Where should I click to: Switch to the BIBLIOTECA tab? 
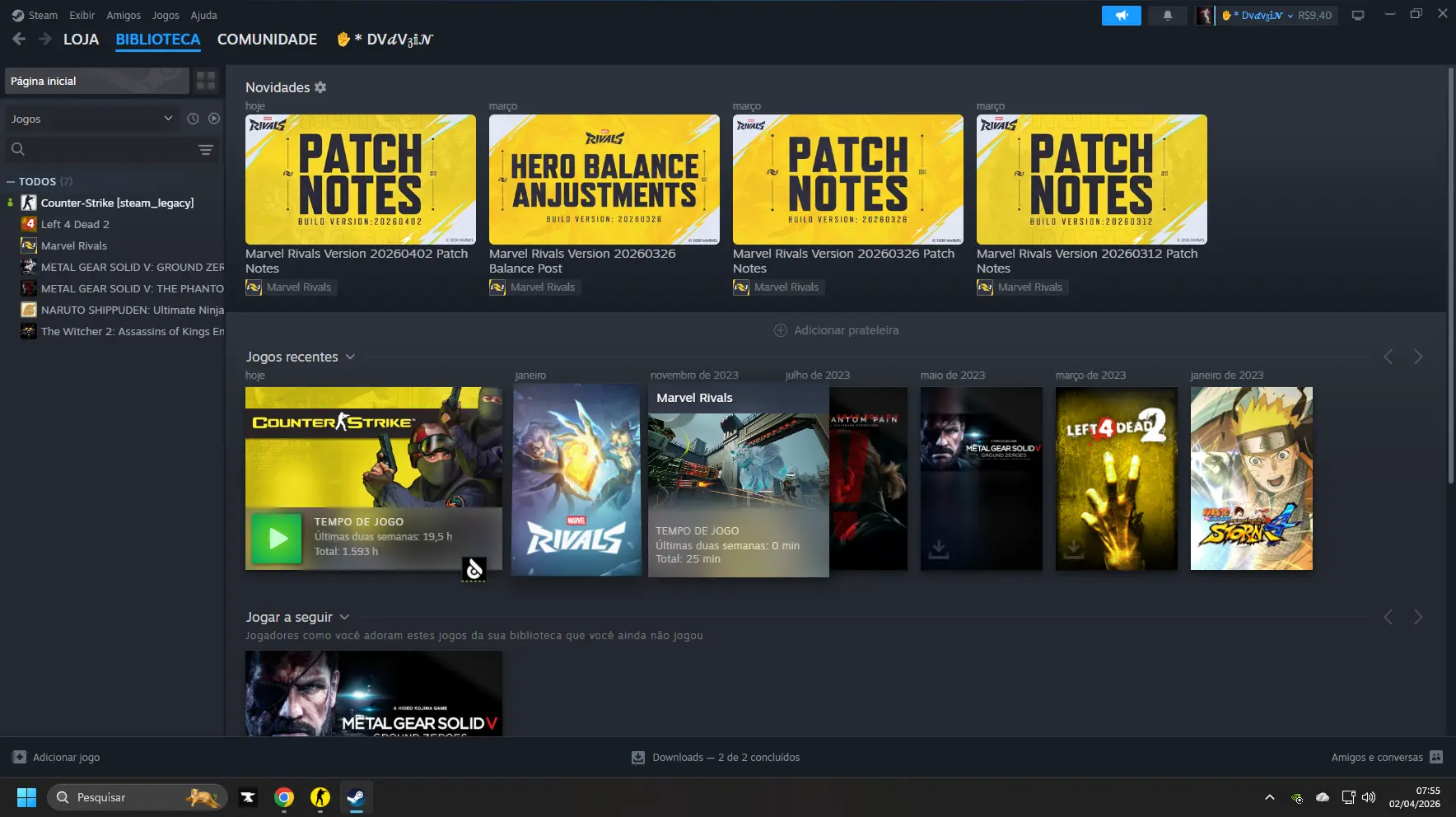[x=158, y=39]
